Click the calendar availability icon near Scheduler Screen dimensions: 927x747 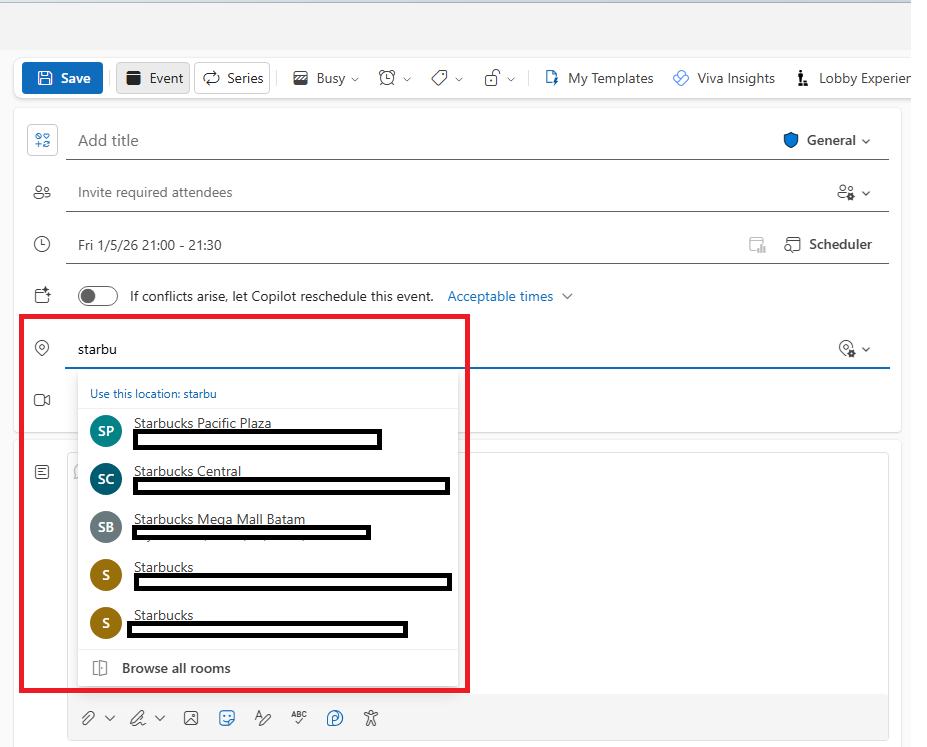[x=757, y=245]
